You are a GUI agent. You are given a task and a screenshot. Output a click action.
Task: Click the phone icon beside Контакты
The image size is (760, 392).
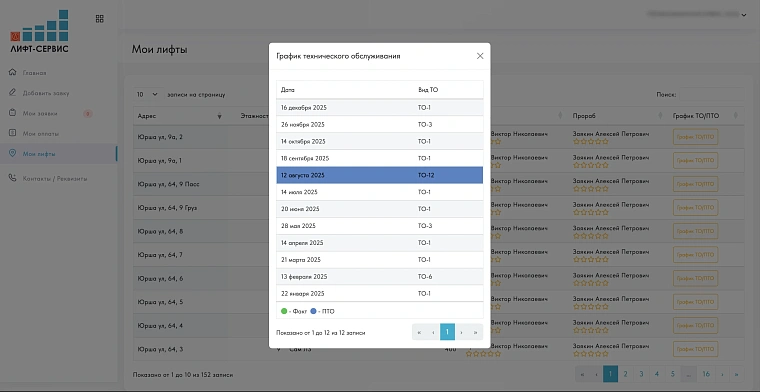pos(13,178)
